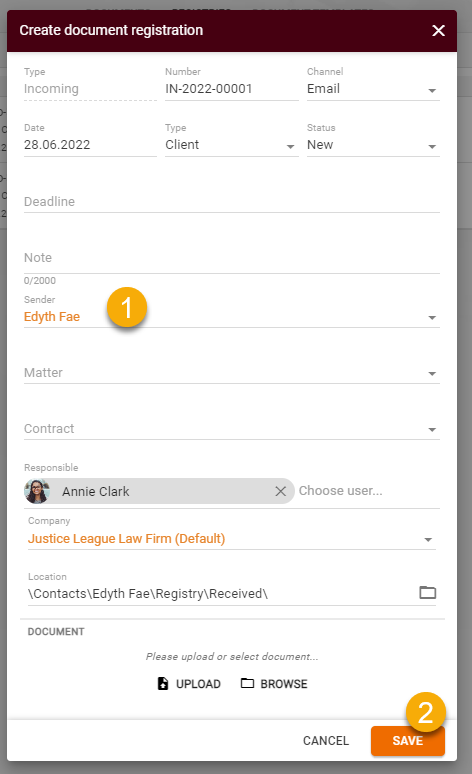Click the Upload file icon
Screen dimensions: 472x774
click(163, 684)
